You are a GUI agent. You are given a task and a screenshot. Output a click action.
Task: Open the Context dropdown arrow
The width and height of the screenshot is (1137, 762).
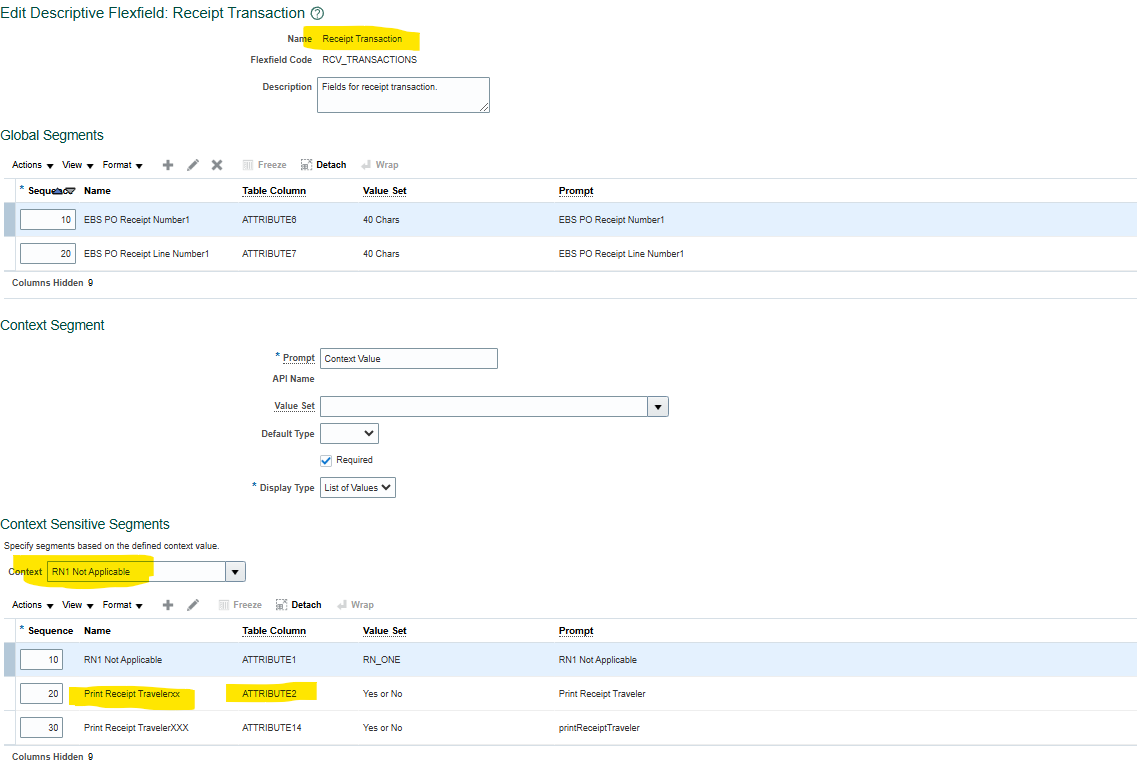(235, 572)
